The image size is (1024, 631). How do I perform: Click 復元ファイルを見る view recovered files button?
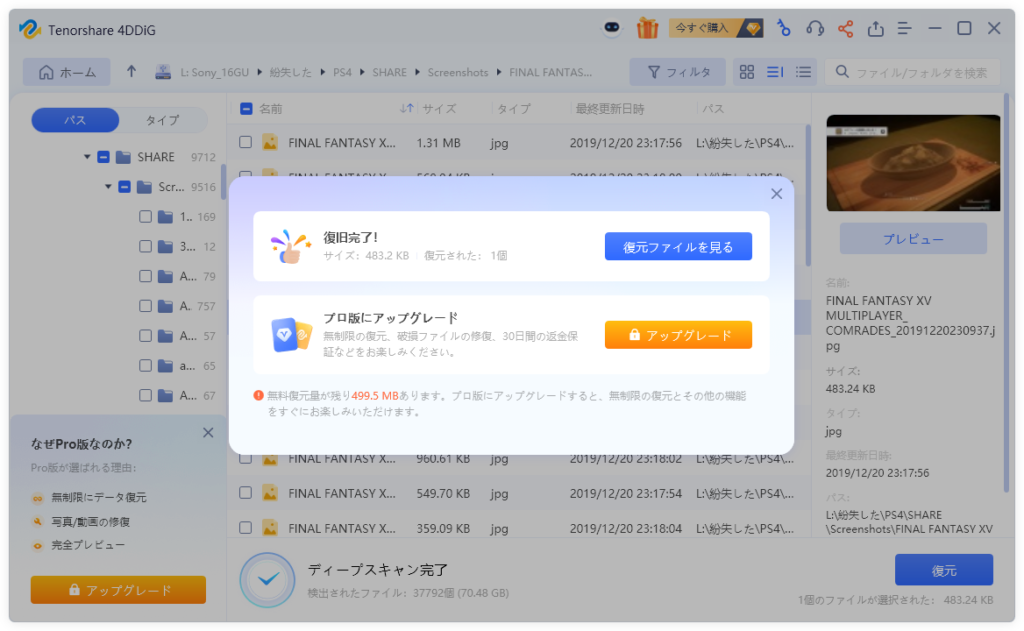678,247
